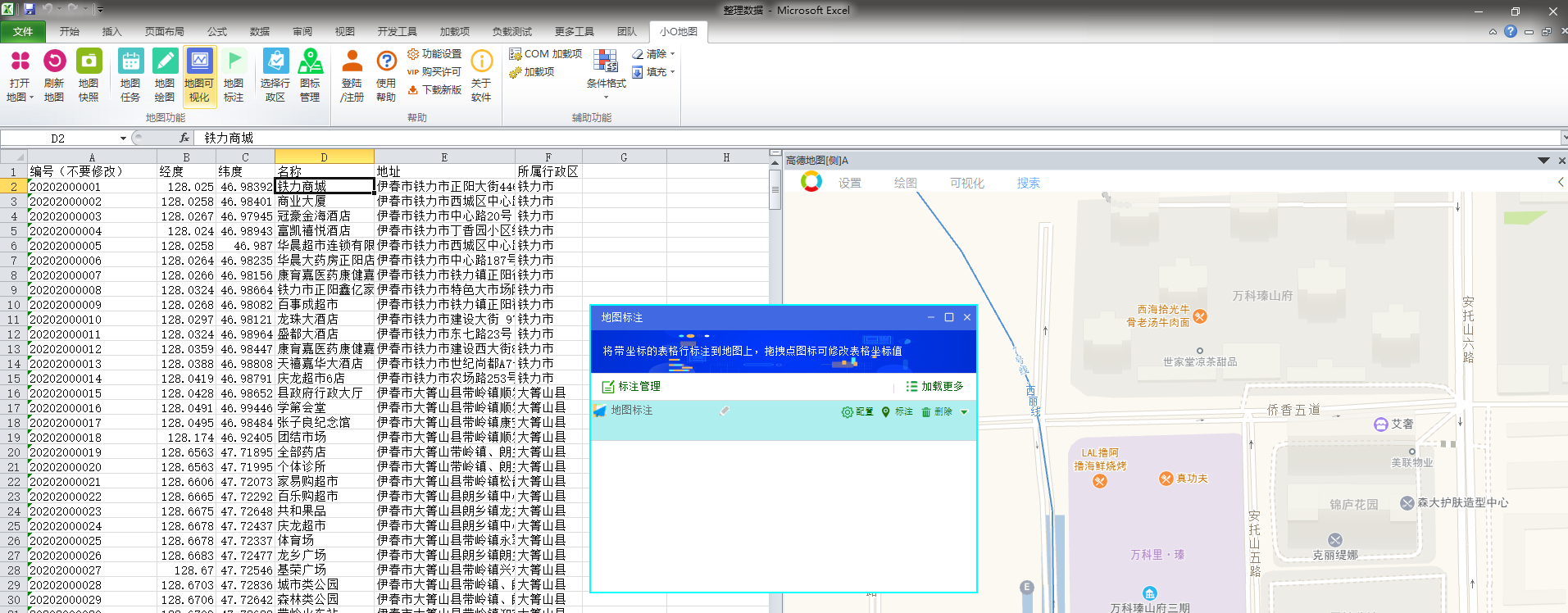Screen dimensions: 1568x613
Task: Click the Name Box showing D2
Action: (58, 138)
